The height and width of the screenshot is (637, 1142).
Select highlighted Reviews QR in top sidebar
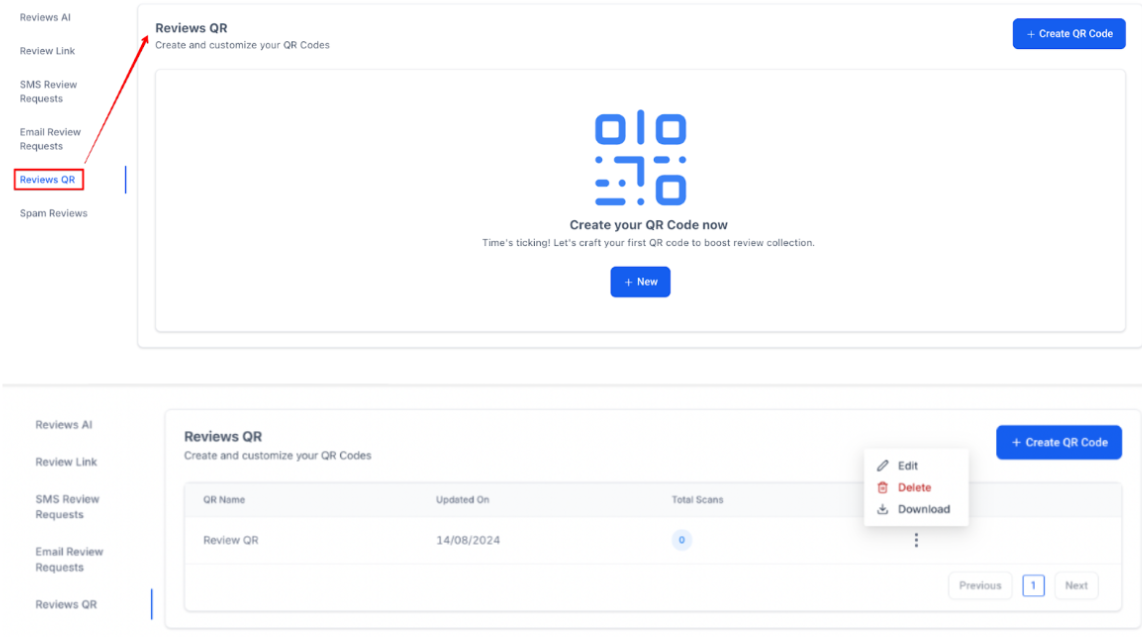49,180
